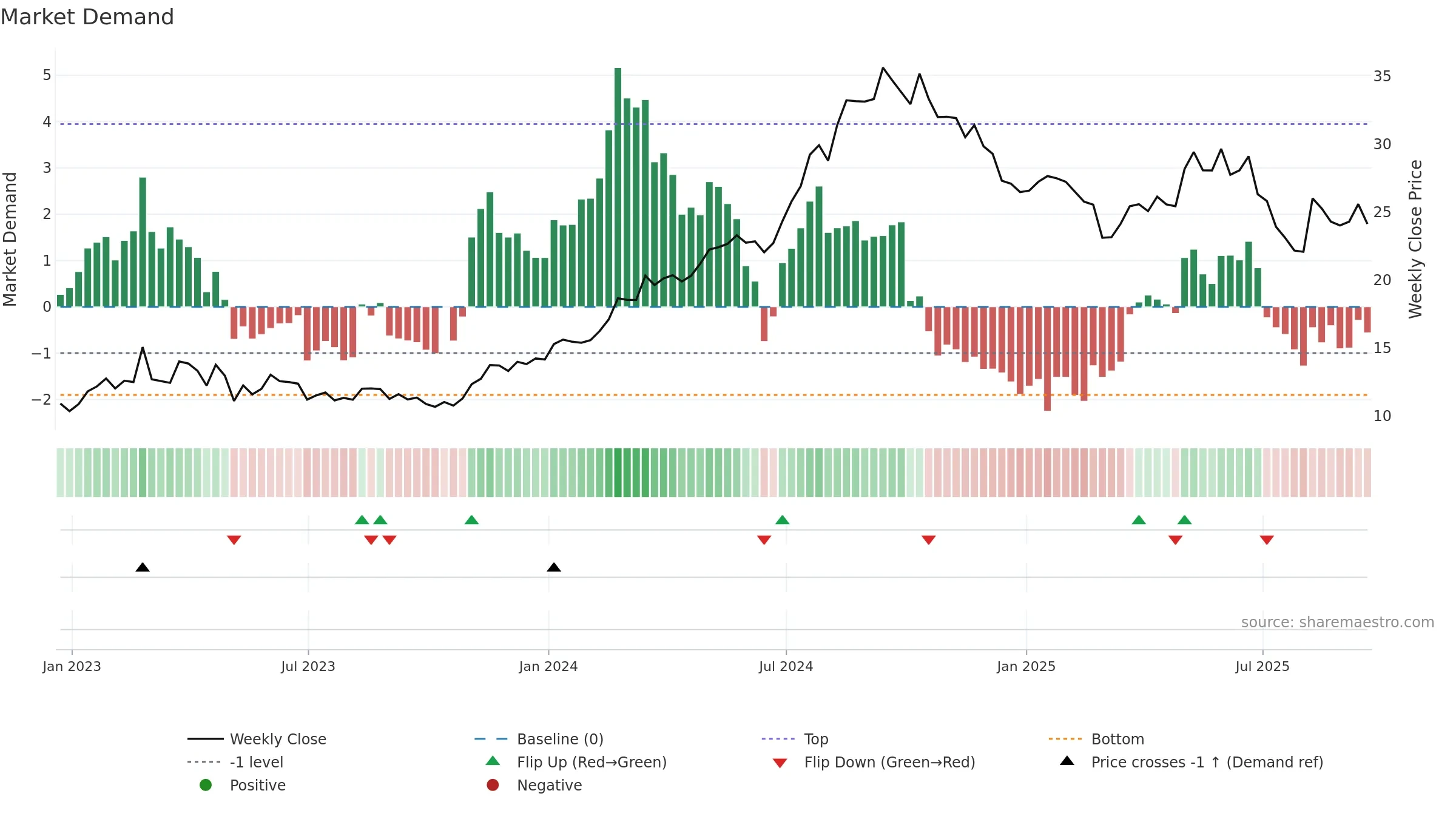Click the Weekly Close Price axis title
The height and width of the screenshot is (819, 1456).
point(1415,239)
